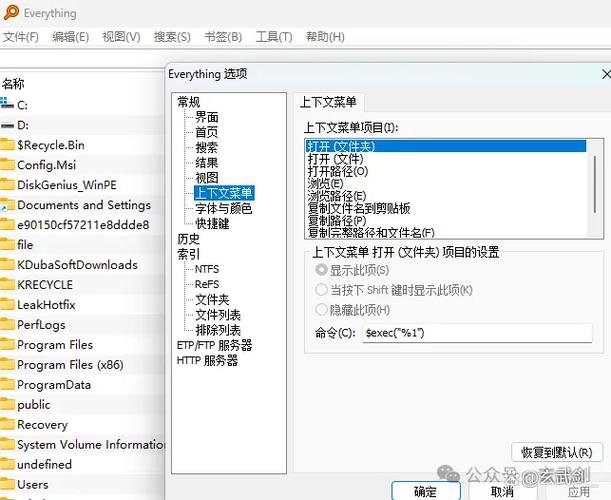Select the Config.Msi folder icon
The width and height of the screenshot is (611, 500).
(x=7, y=165)
